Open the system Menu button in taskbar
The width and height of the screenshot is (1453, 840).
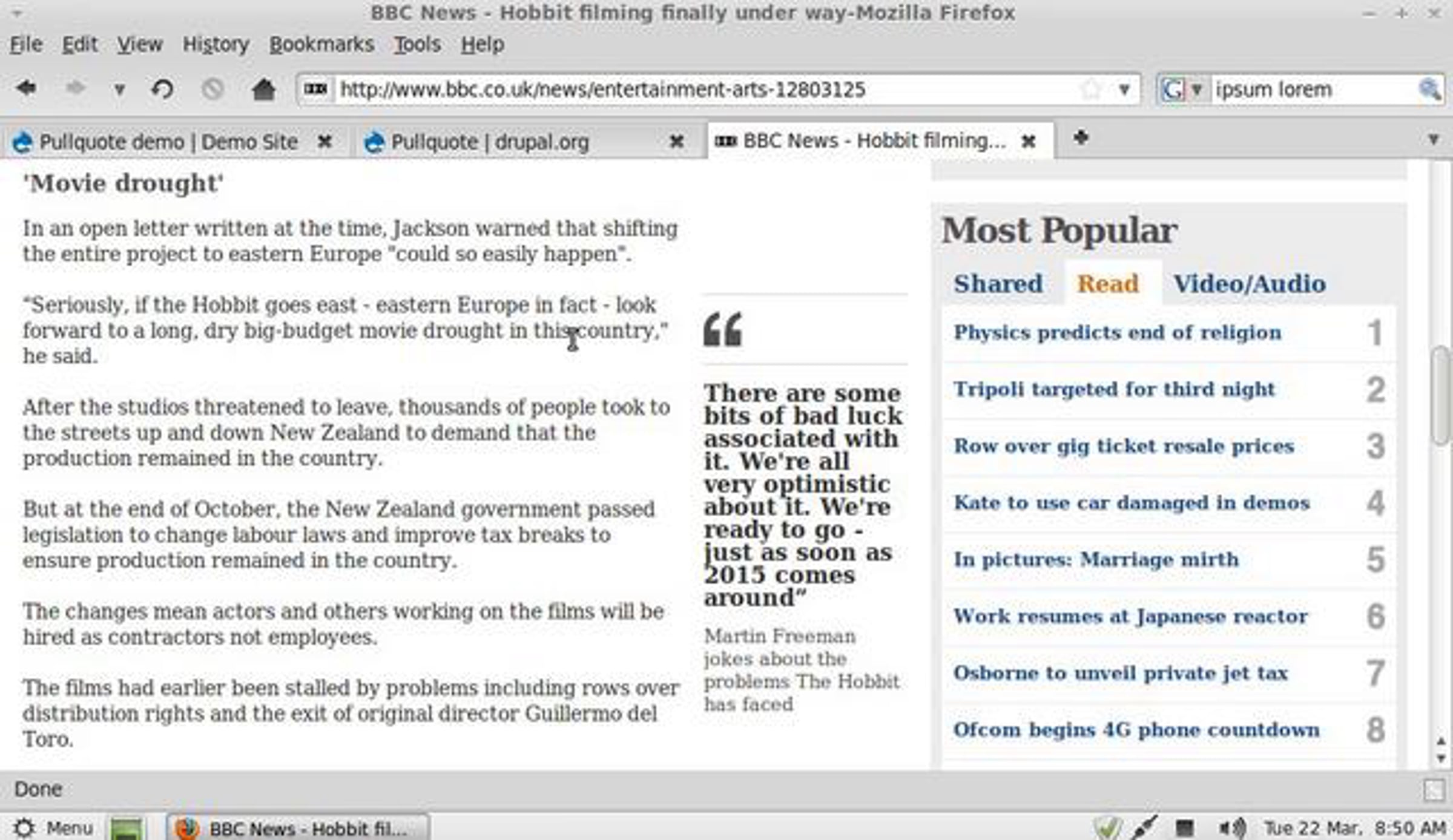point(53,828)
